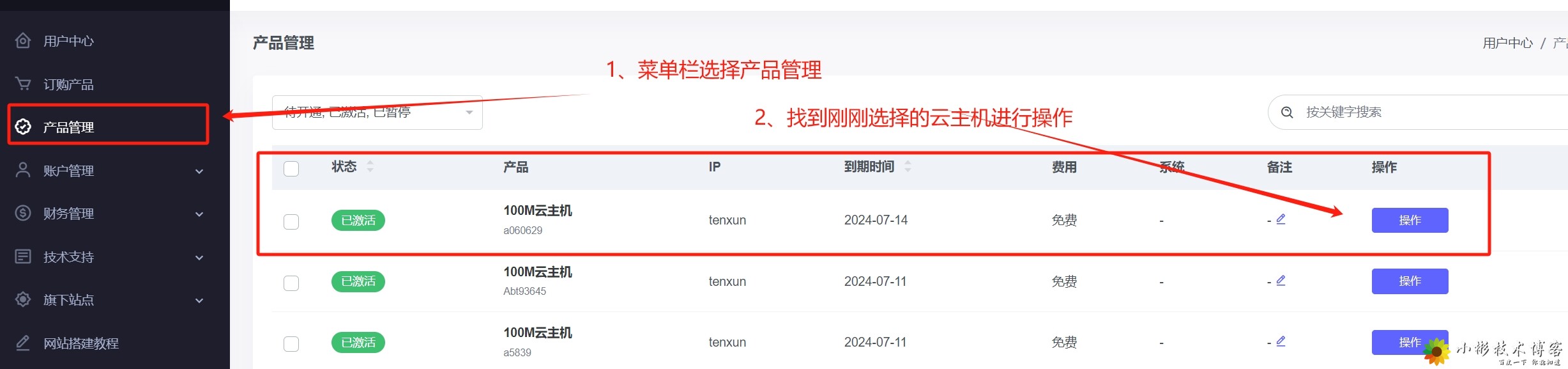Expand the 技术支持 submenu chevron
1568x369 pixels.
click(x=199, y=258)
